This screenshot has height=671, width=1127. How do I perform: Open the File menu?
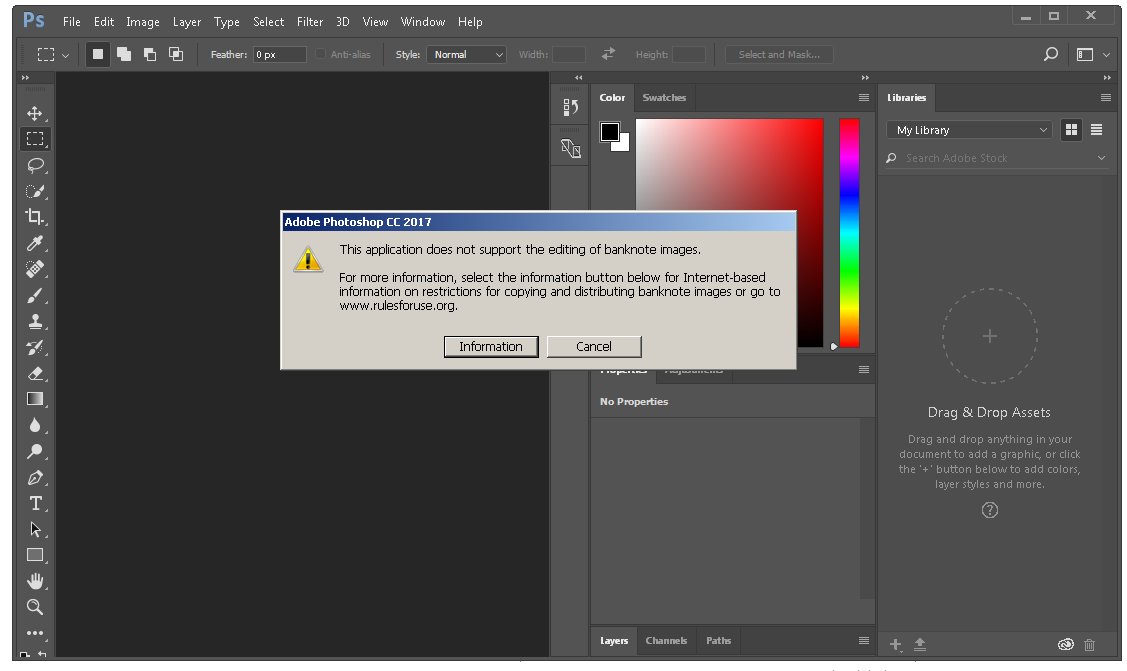click(x=71, y=22)
